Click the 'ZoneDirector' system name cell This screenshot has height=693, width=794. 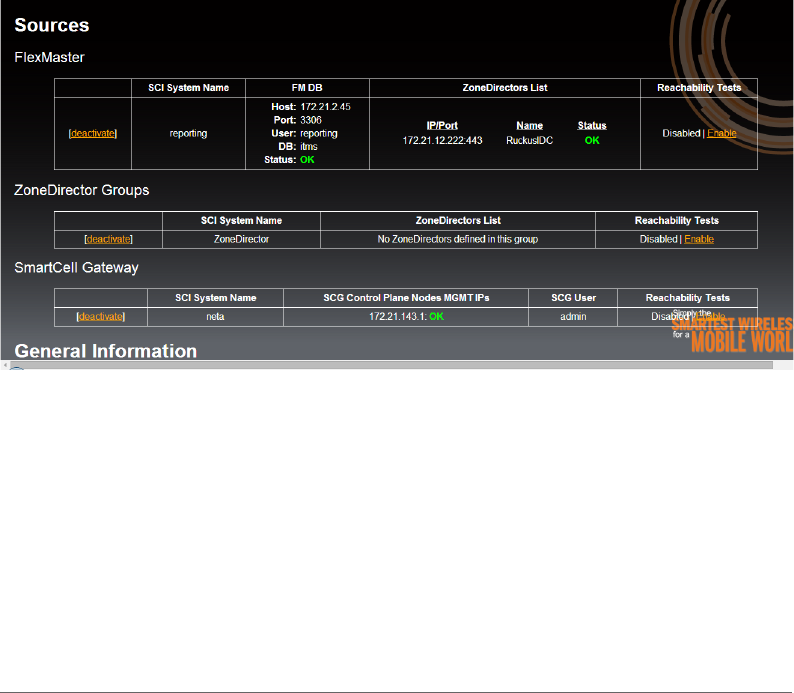coord(241,239)
